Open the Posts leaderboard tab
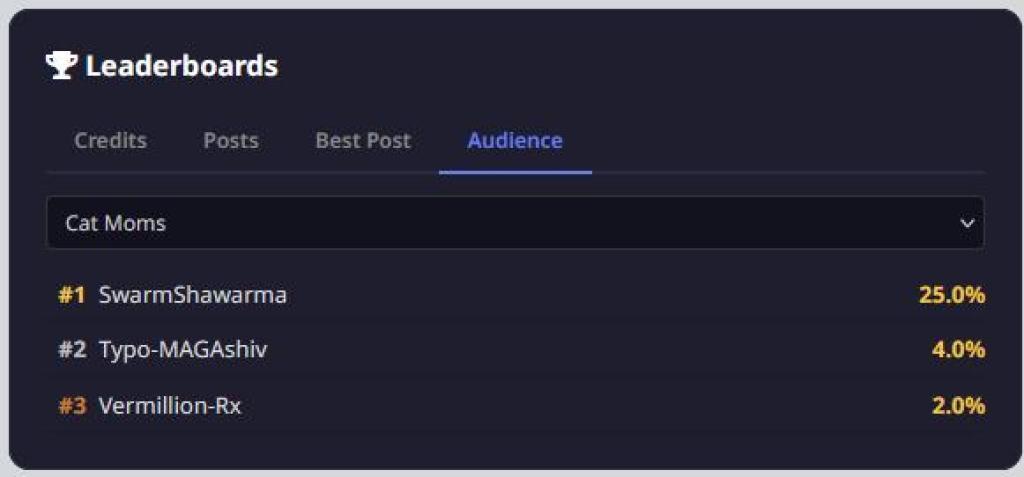The image size is (1024, 477). [x=231, y=141]
